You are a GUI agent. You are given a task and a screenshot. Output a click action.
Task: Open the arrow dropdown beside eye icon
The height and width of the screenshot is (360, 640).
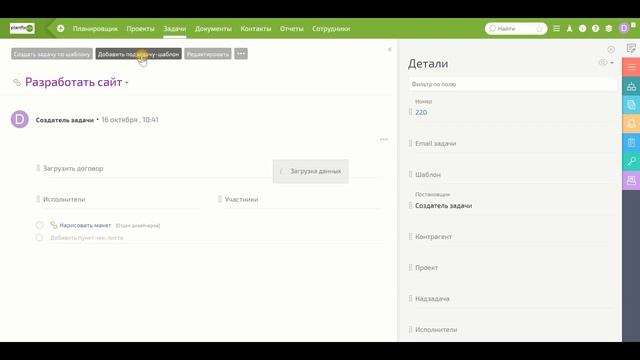[612, 63]
